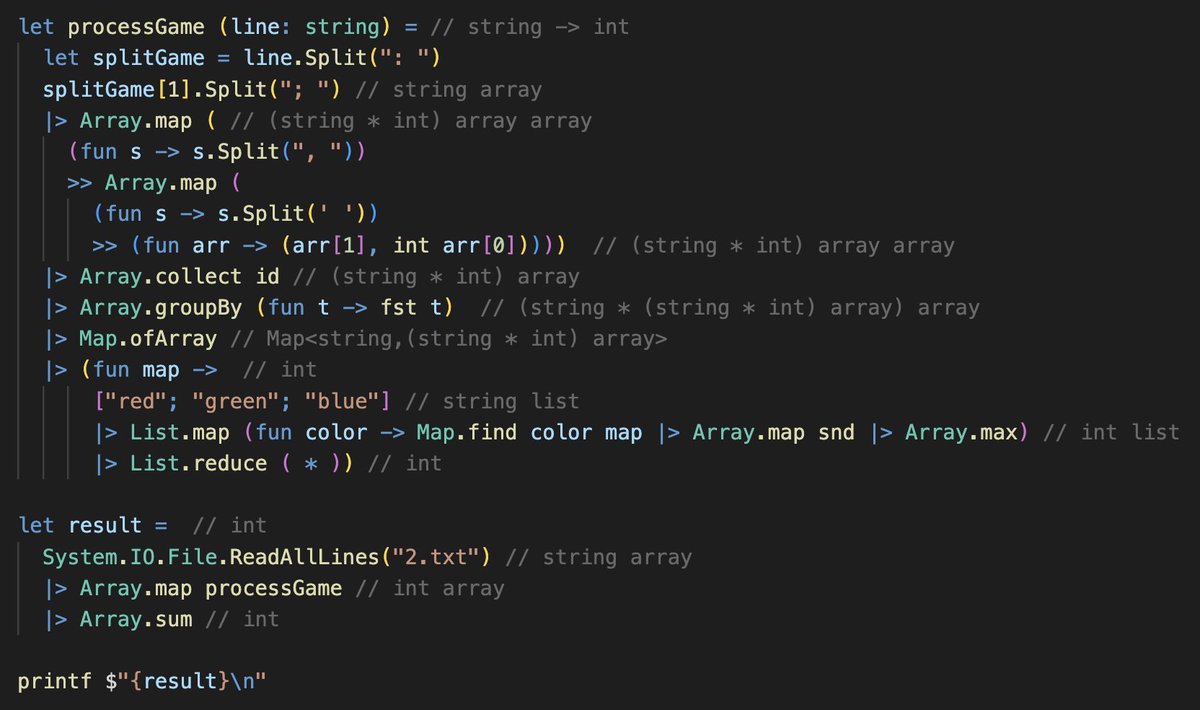Click 'Array.sum' function name
Image resolution: width=1200 pixels, height=710 pixels.
click(136, 619)
